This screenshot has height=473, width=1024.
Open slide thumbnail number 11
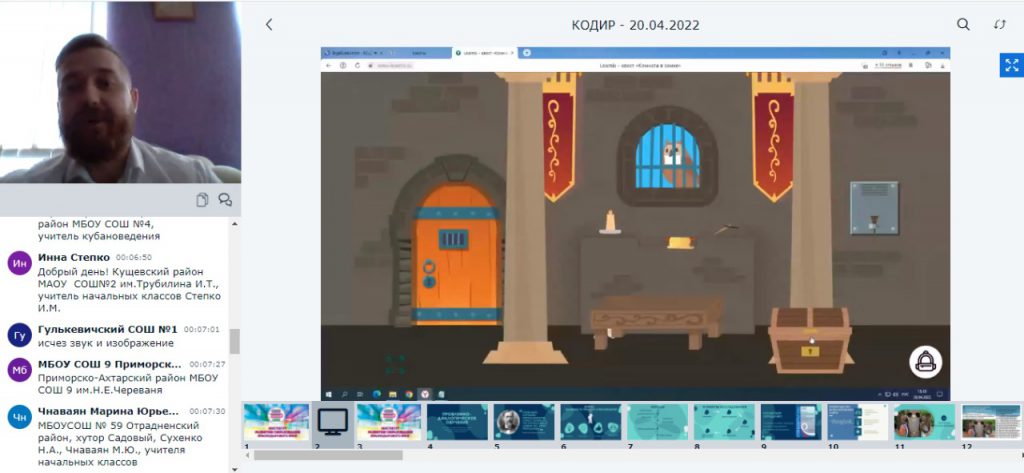pyautogui.click(x=923, y=421)
